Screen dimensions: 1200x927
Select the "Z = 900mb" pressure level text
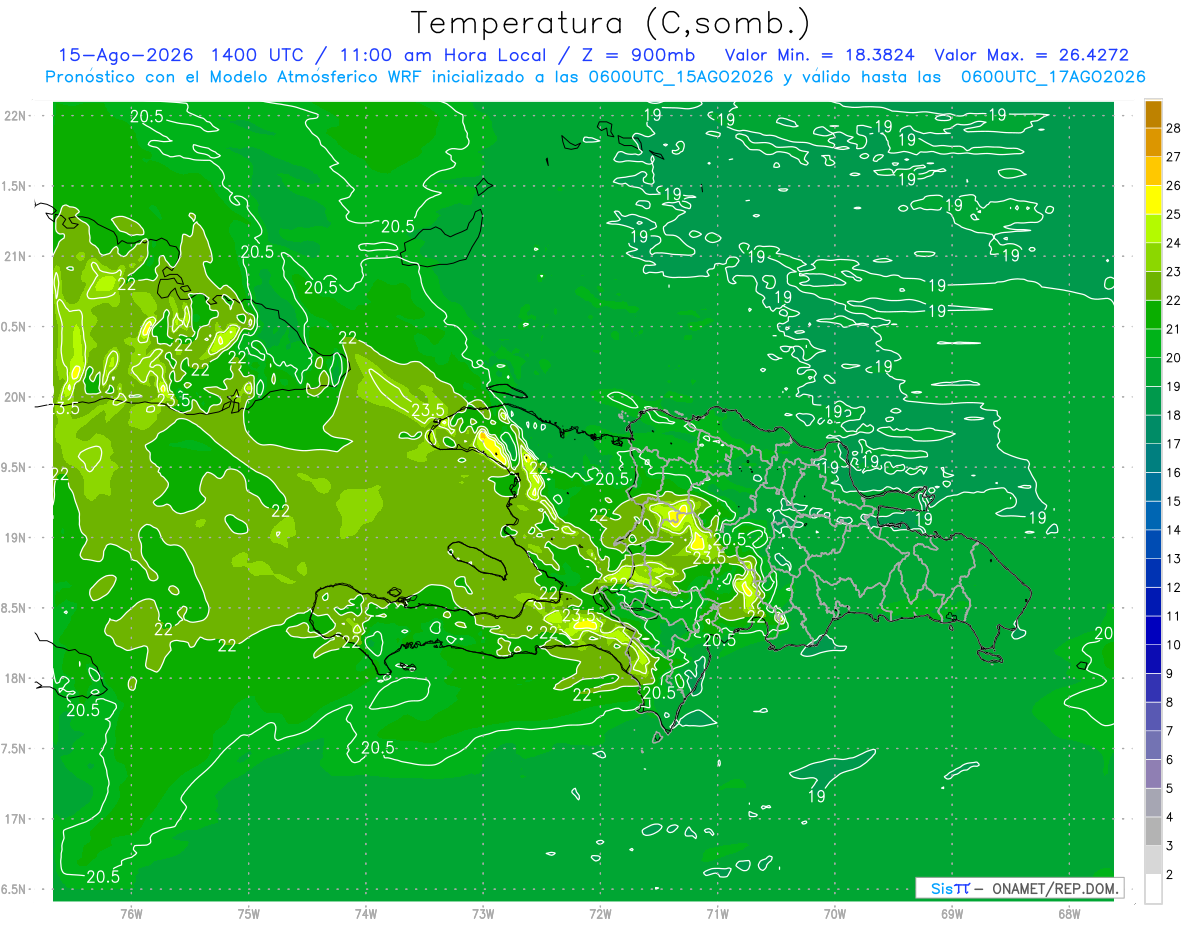[x=636, y=55]
